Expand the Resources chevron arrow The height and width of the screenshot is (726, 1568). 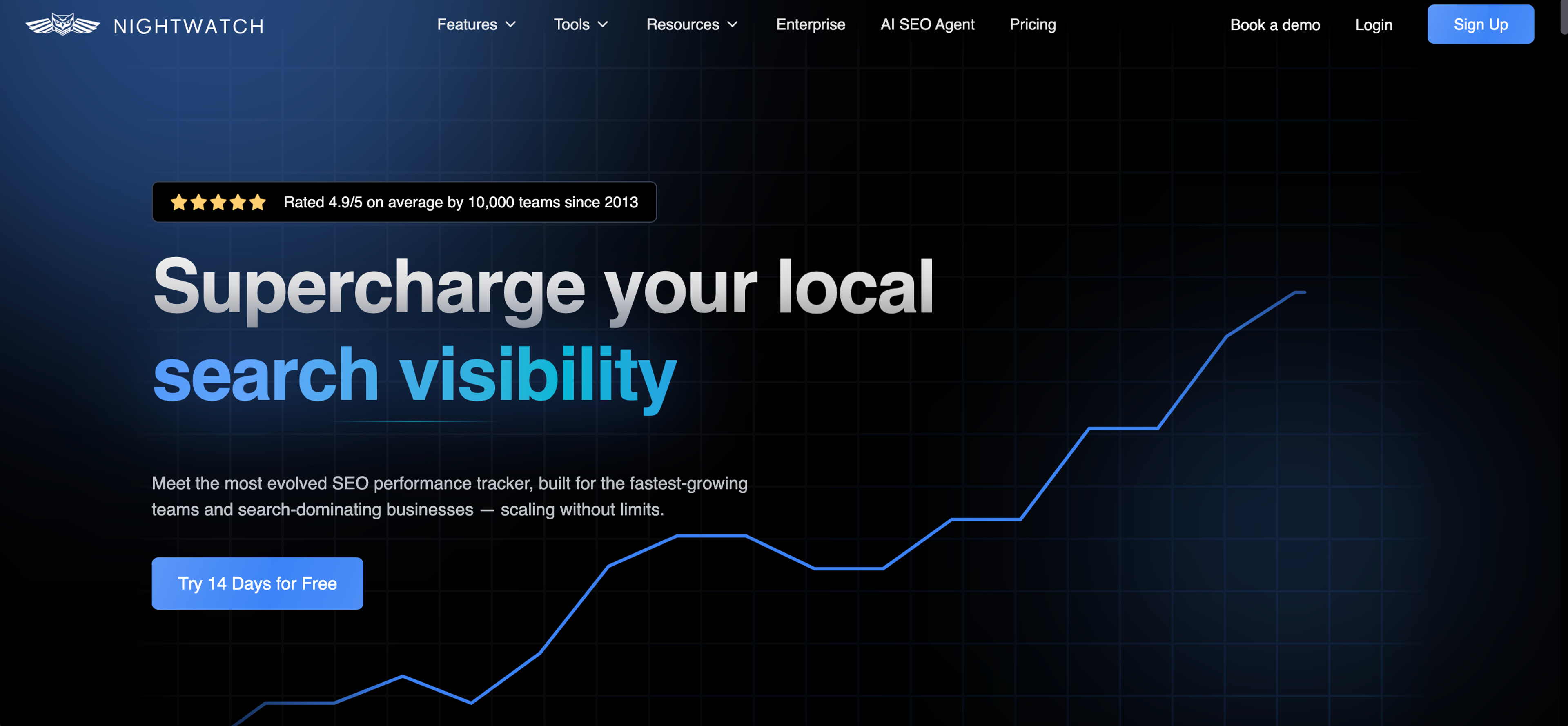pos(732,25)
